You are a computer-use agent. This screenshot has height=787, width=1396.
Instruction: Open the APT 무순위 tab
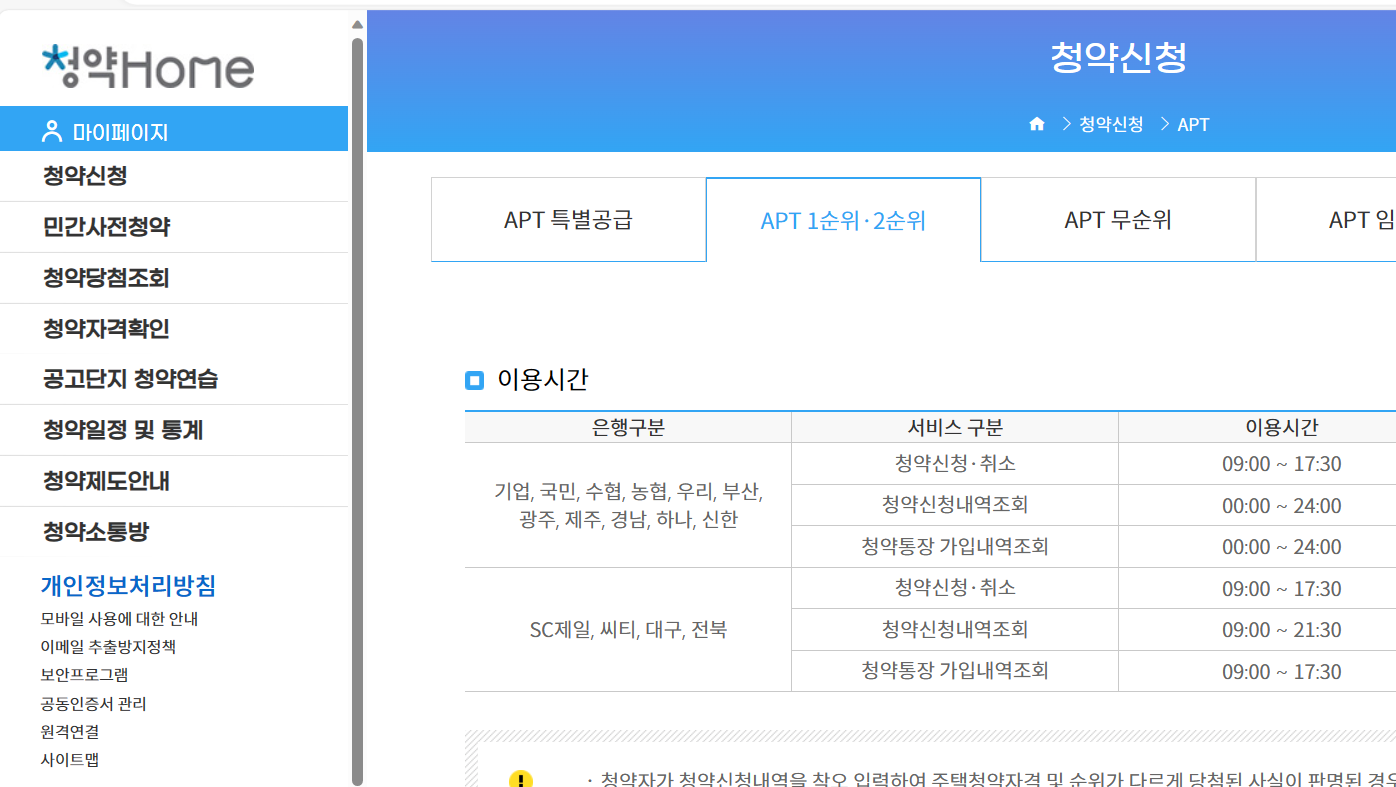click(x=1118, y=219)
